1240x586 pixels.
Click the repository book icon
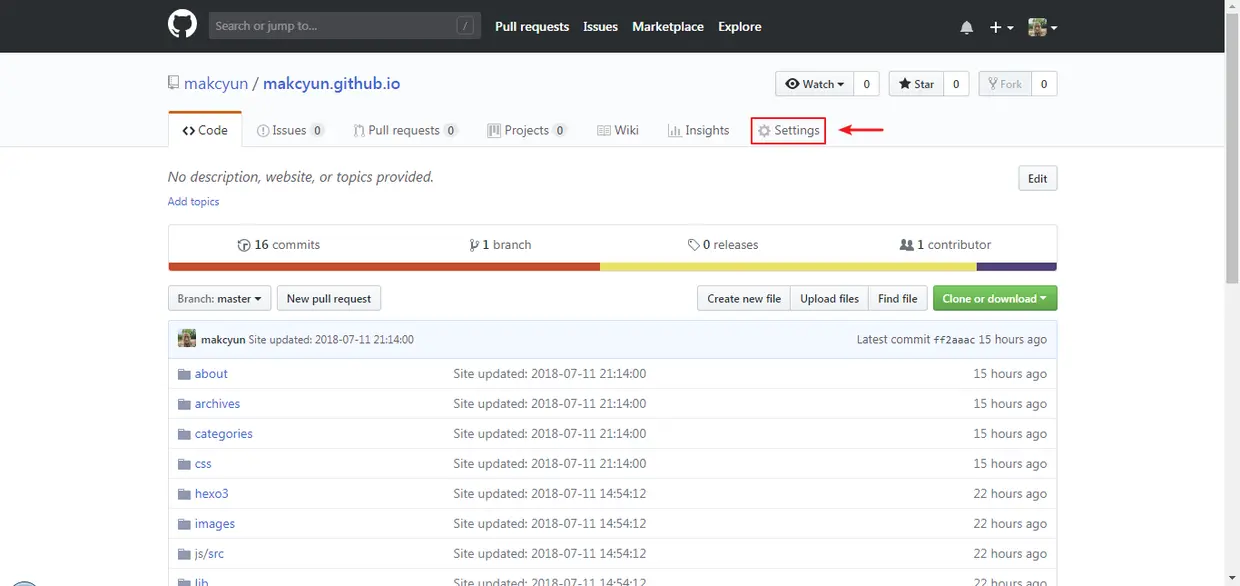click(173, 84)
